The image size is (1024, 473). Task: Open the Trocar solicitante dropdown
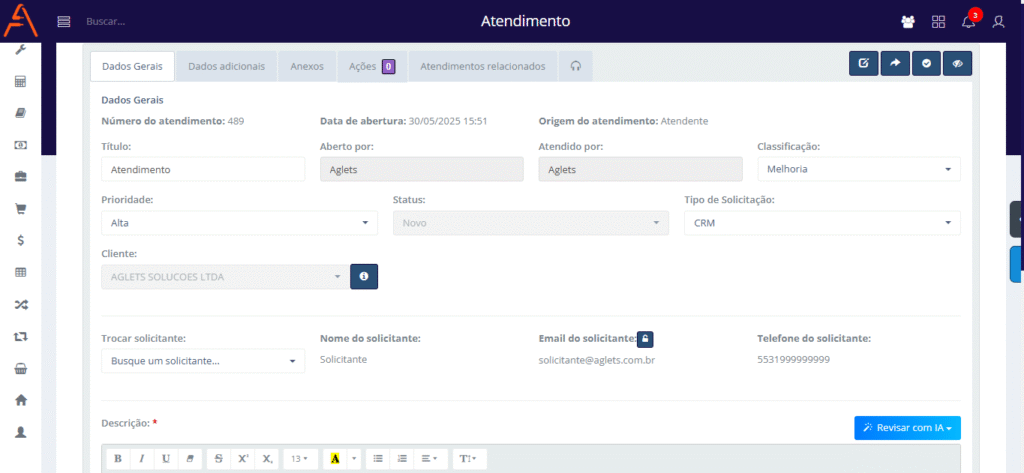[203, 361]
